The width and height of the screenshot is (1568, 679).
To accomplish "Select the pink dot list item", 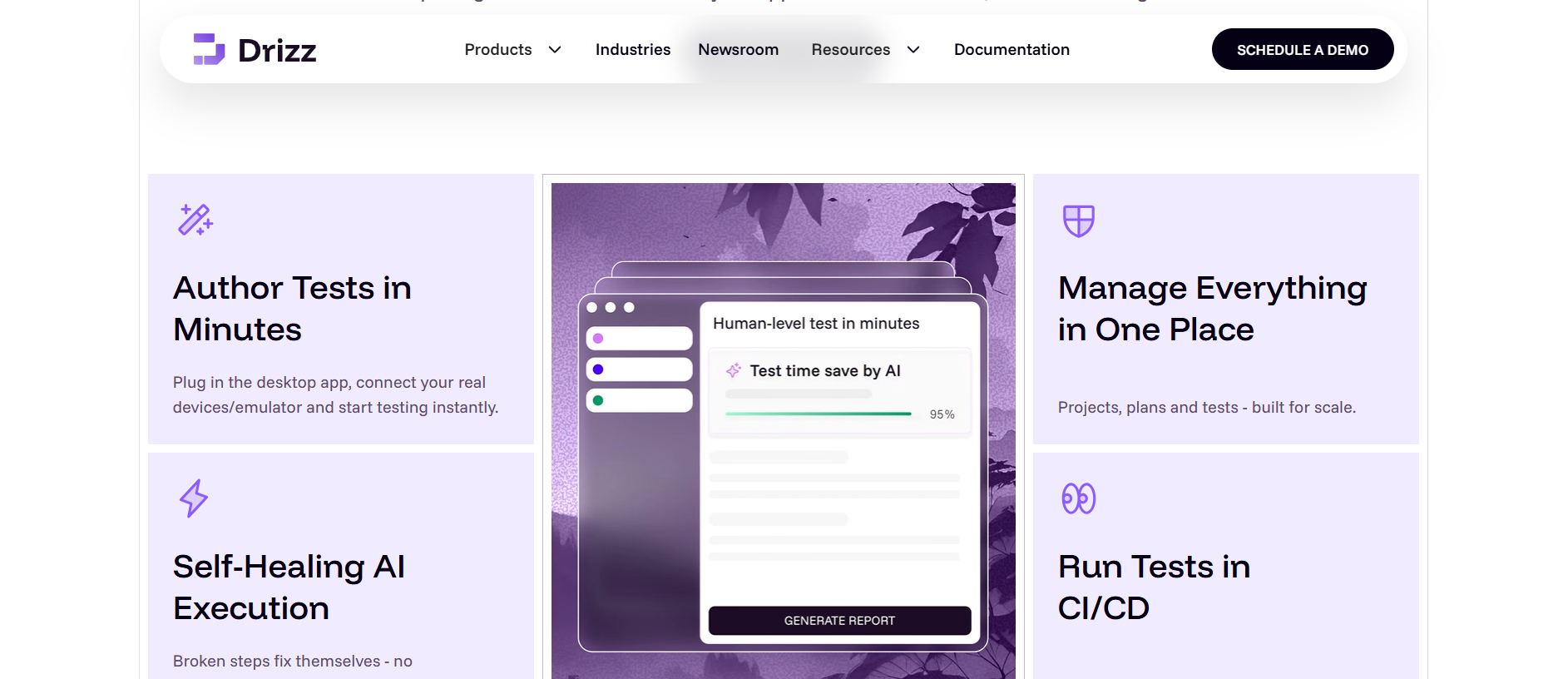I will [639, 339].
